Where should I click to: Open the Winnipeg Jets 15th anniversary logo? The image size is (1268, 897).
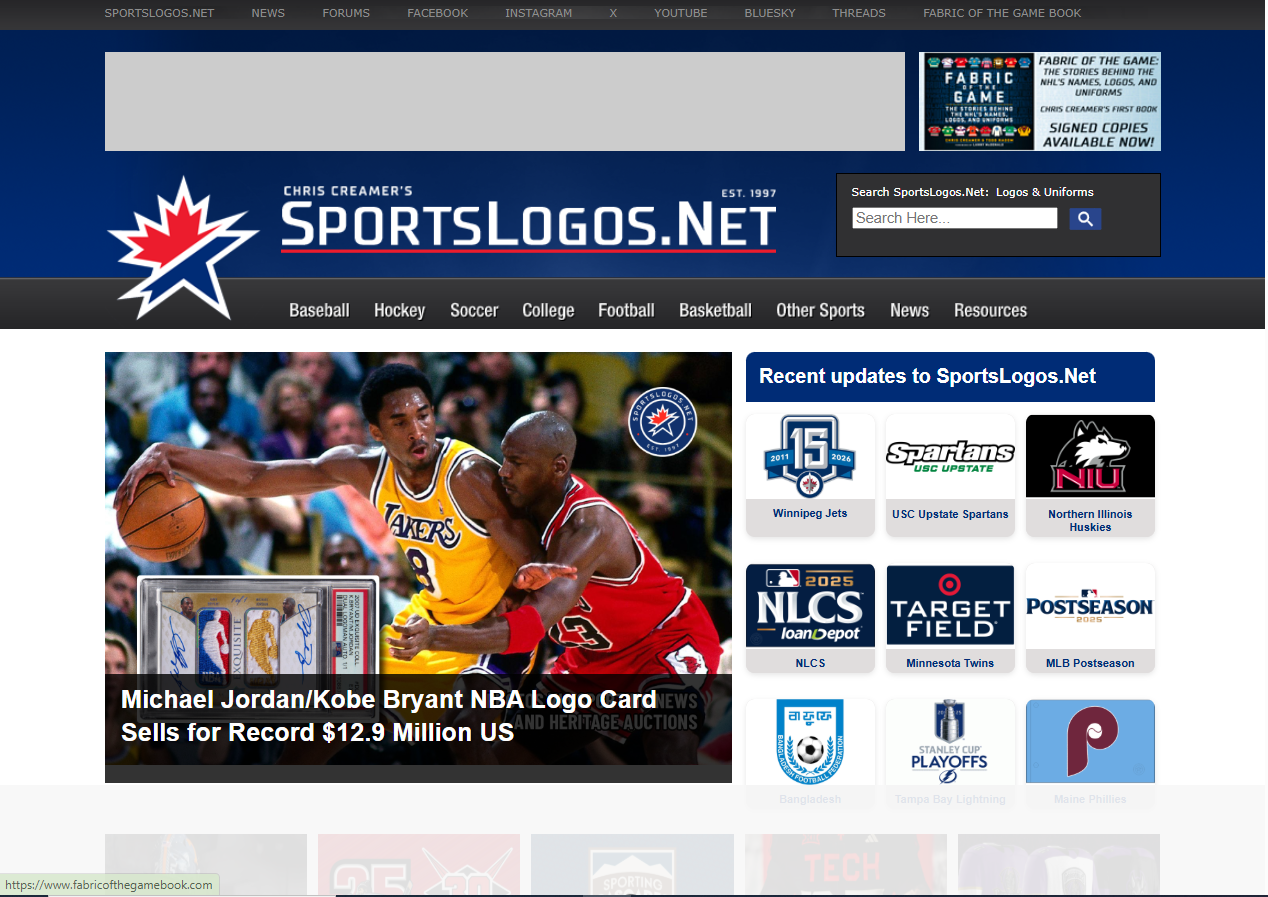pyautogui.click(x=810, y=458)
